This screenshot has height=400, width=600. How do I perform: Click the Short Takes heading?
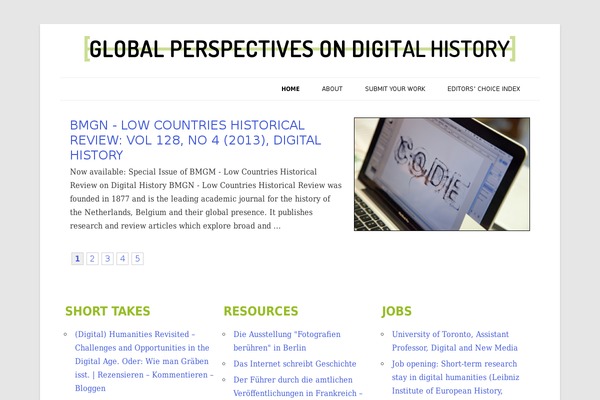(x=108, y=311)
